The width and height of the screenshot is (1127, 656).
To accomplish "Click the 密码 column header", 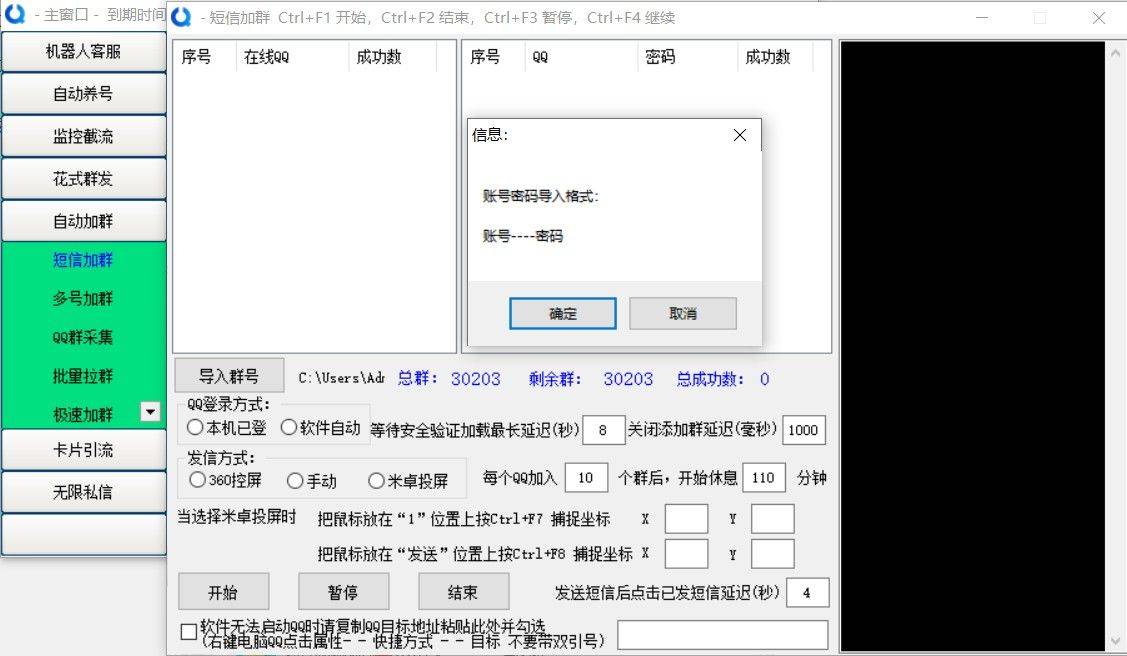I will point(687,57).
